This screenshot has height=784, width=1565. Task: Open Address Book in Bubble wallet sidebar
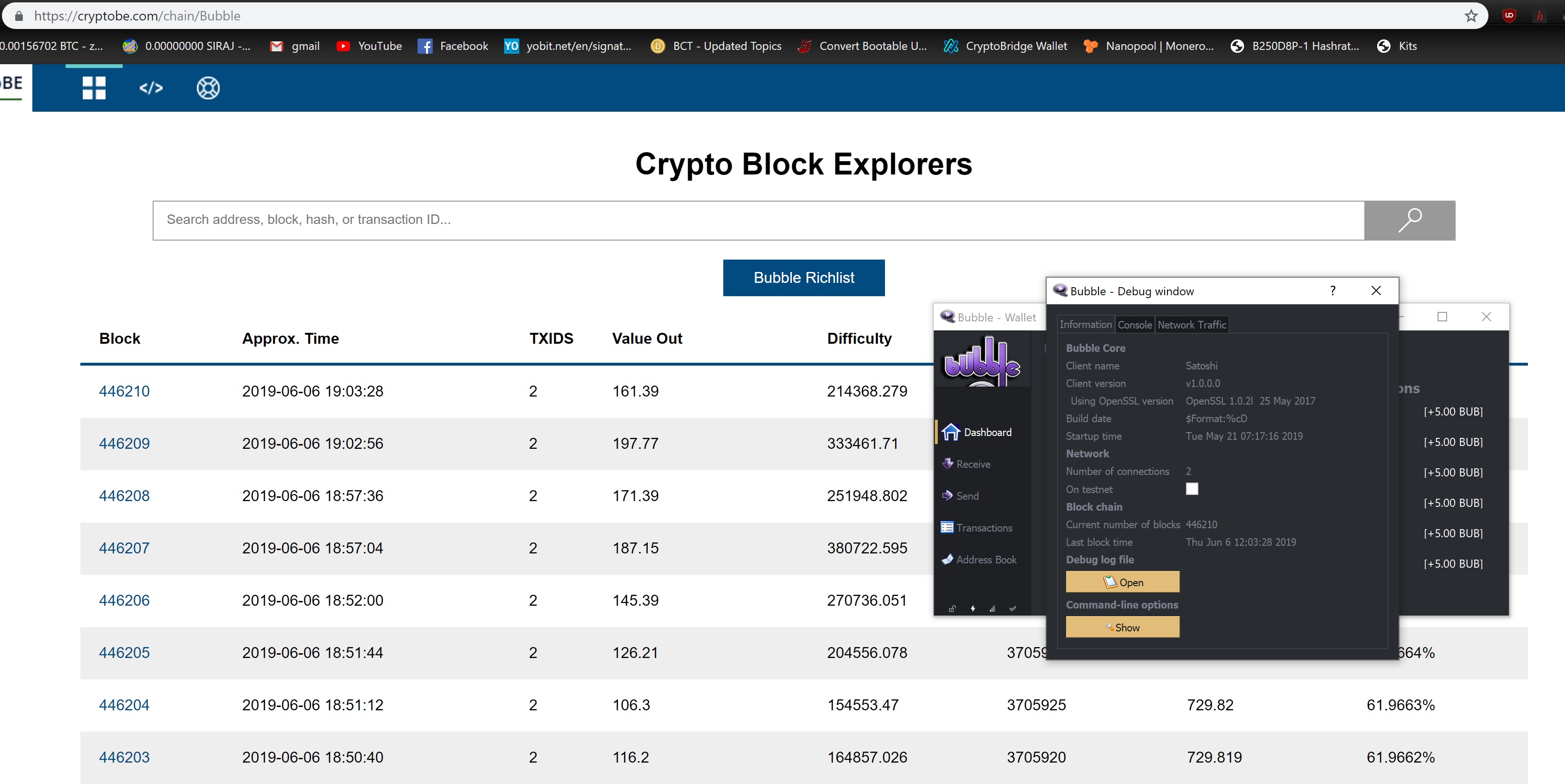click(979, 559)
